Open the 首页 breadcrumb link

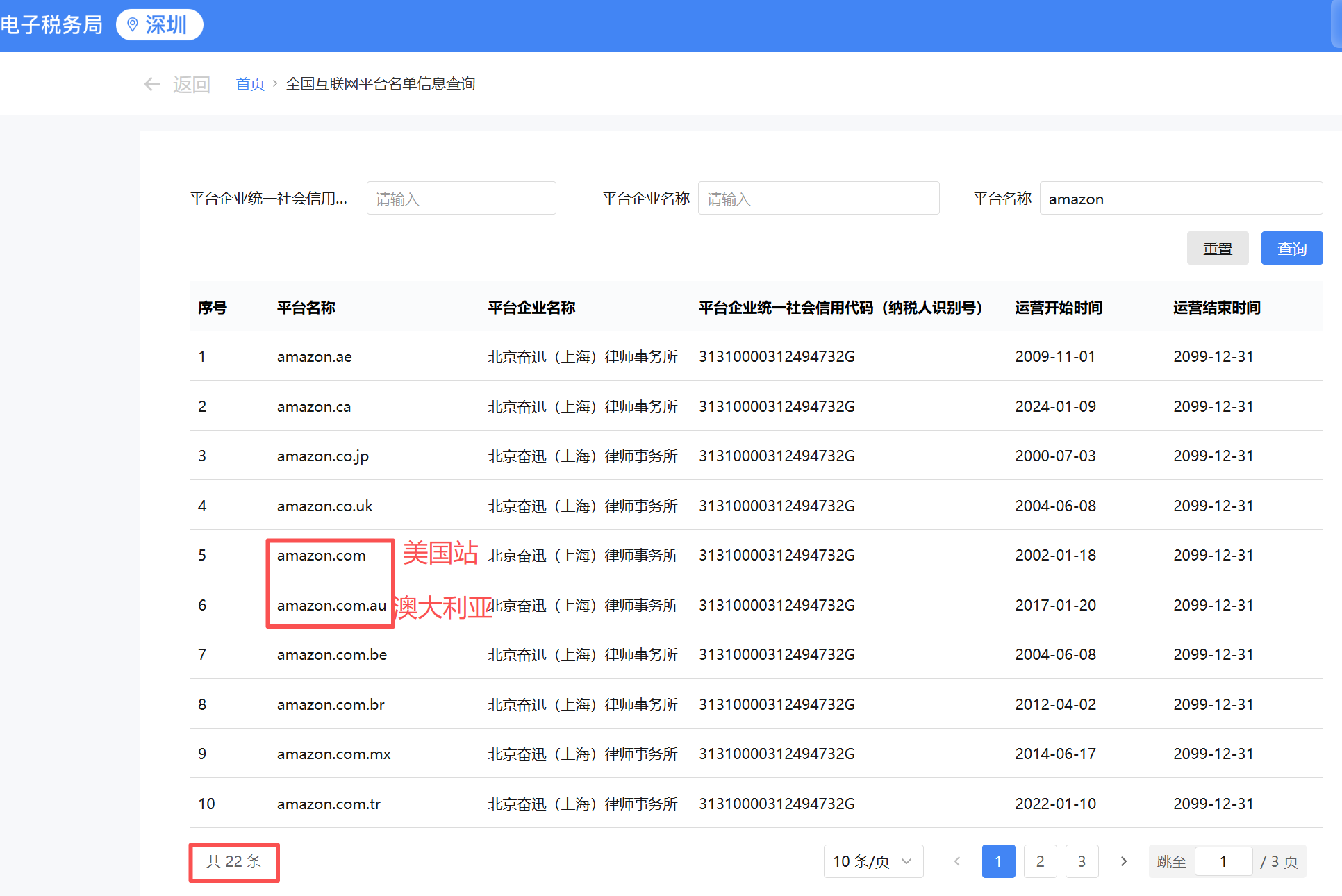point(250,84)
